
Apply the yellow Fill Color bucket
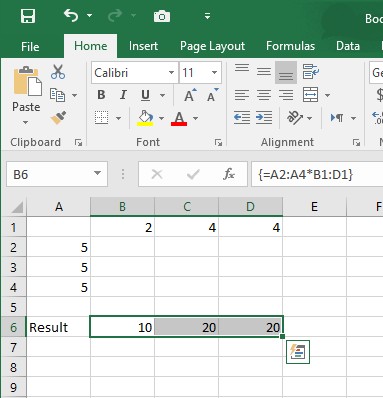[145, 118]
